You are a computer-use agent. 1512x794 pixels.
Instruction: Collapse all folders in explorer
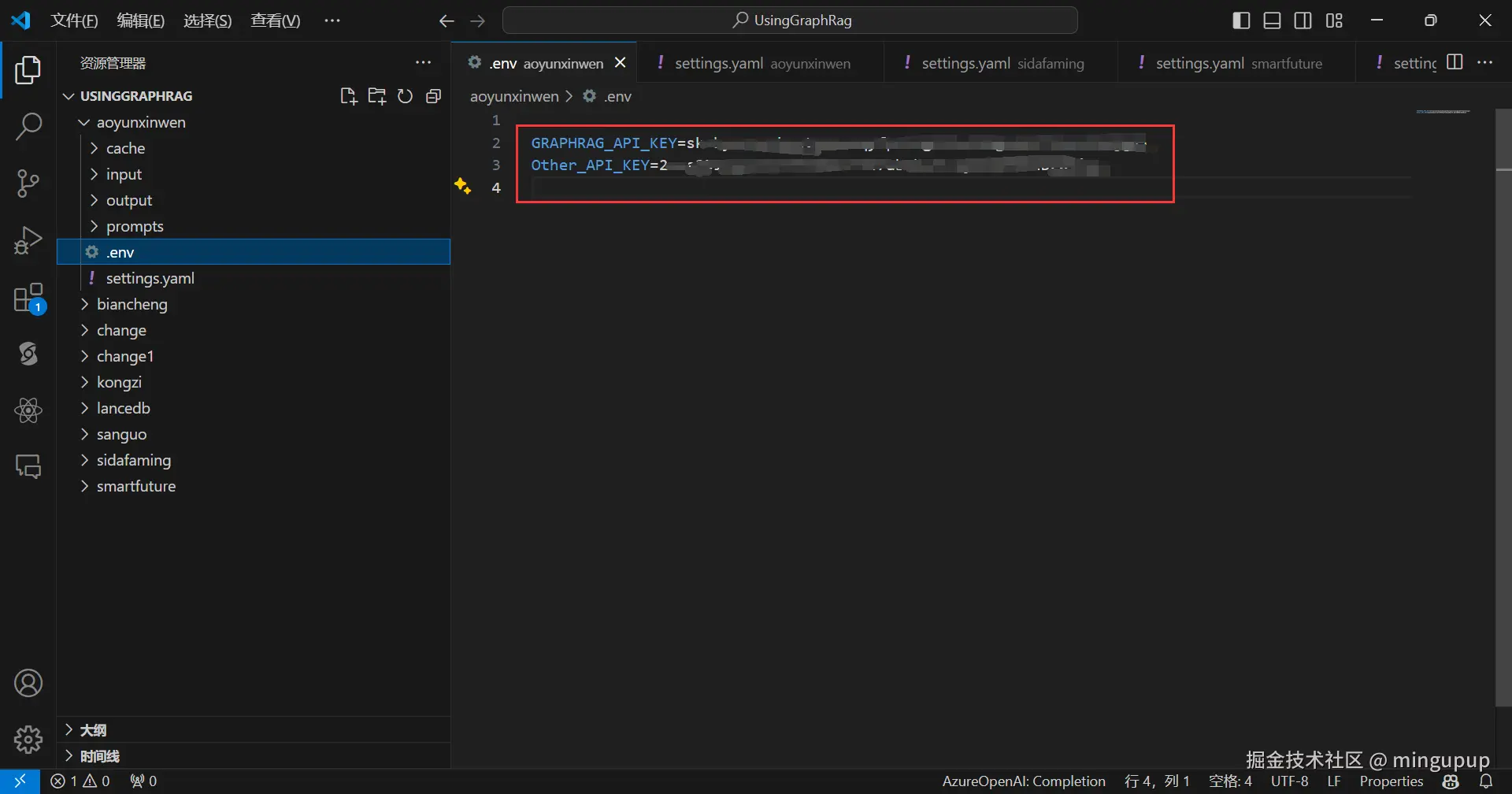click(x=433, y=96)
